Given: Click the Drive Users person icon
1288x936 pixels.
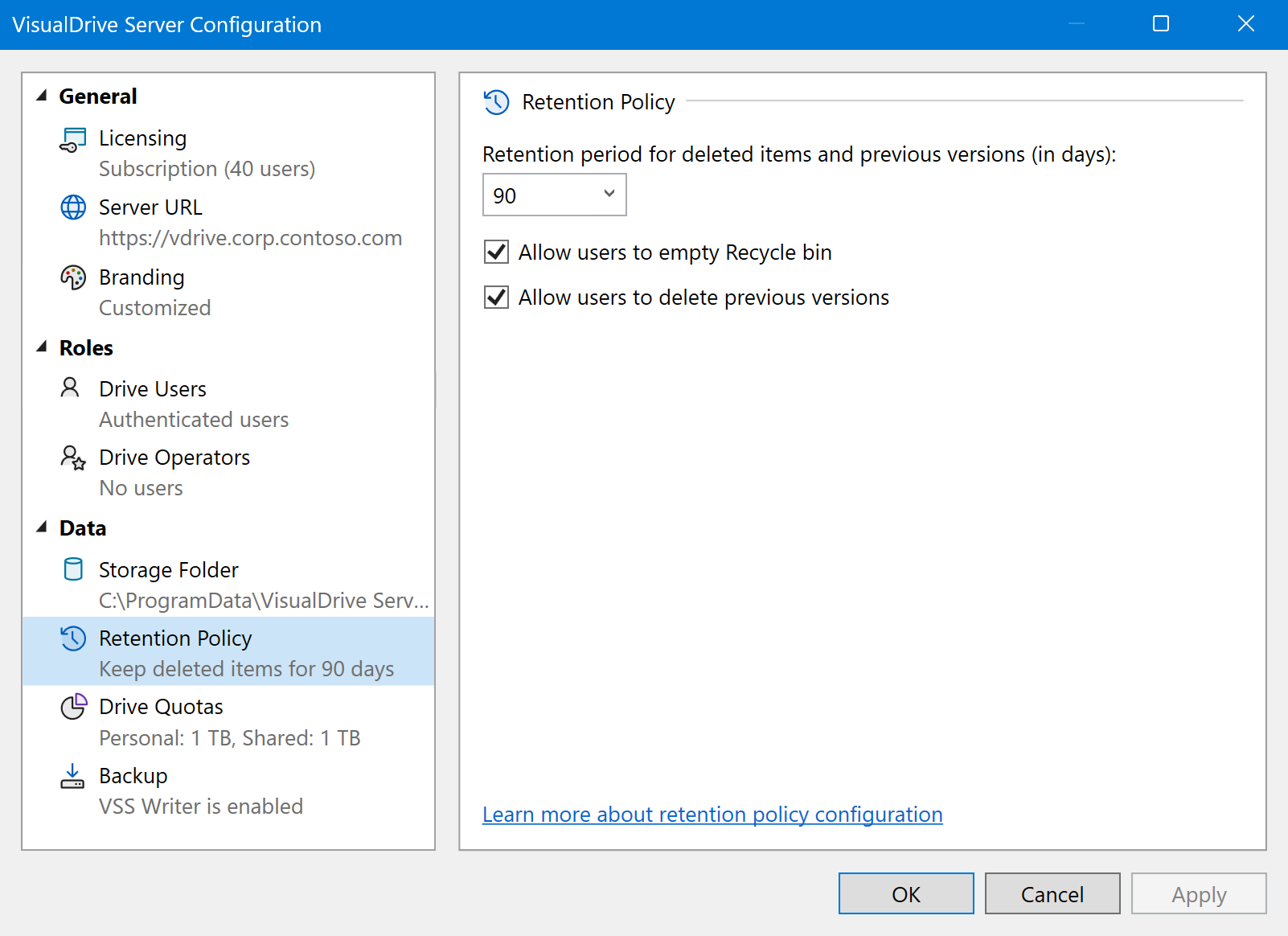Looking at the screenshot, I should (x=71, y=388).
